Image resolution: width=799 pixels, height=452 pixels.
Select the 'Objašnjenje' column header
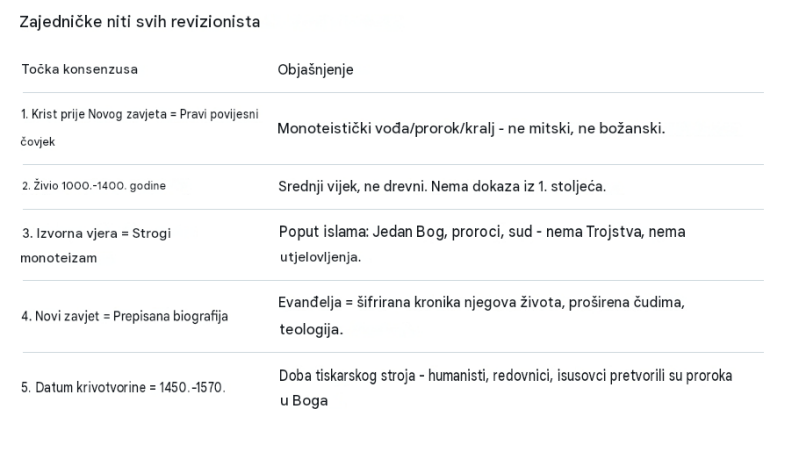pos(315,70)
